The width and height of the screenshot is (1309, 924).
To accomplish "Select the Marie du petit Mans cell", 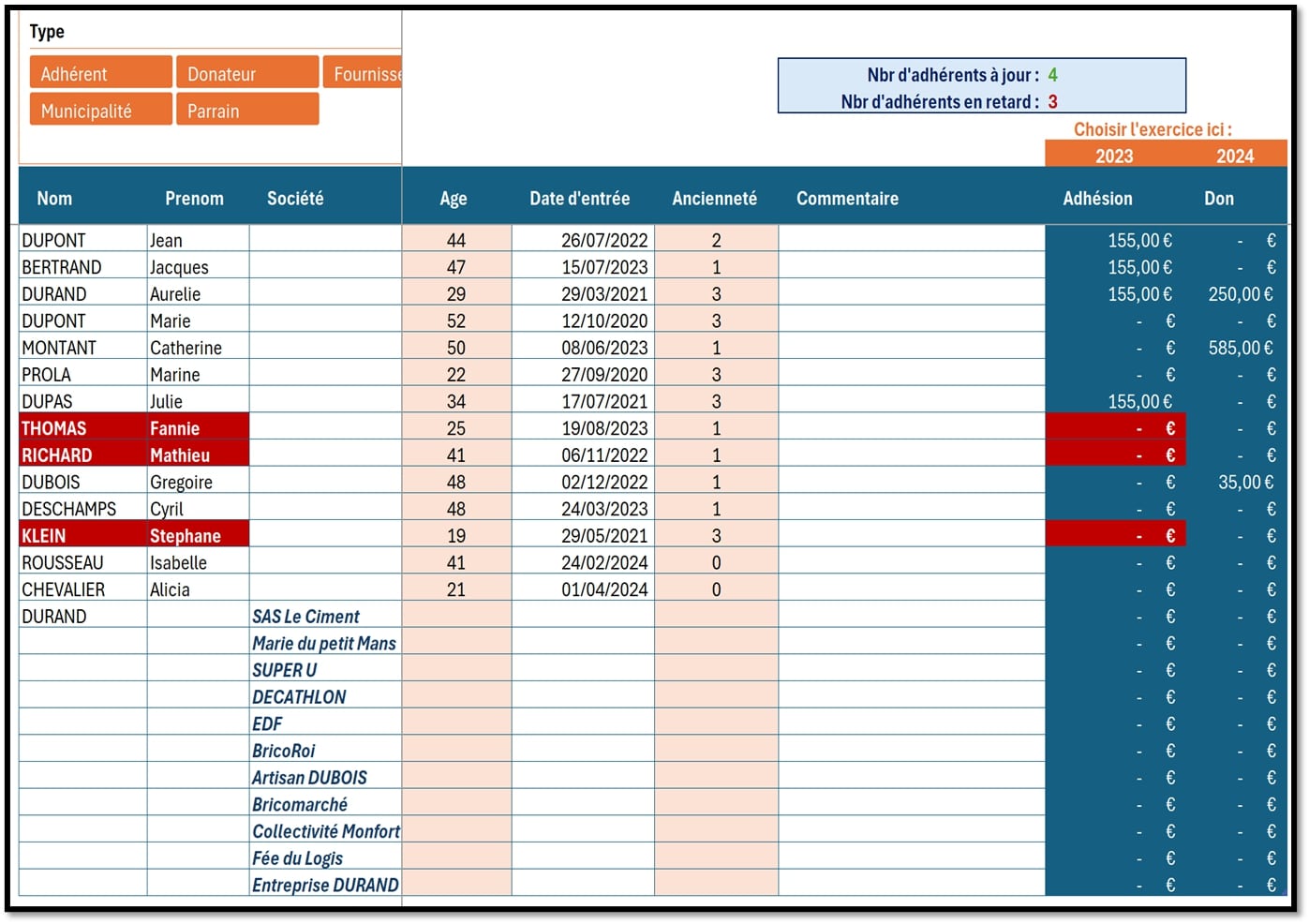I will [x=325, y=643].
